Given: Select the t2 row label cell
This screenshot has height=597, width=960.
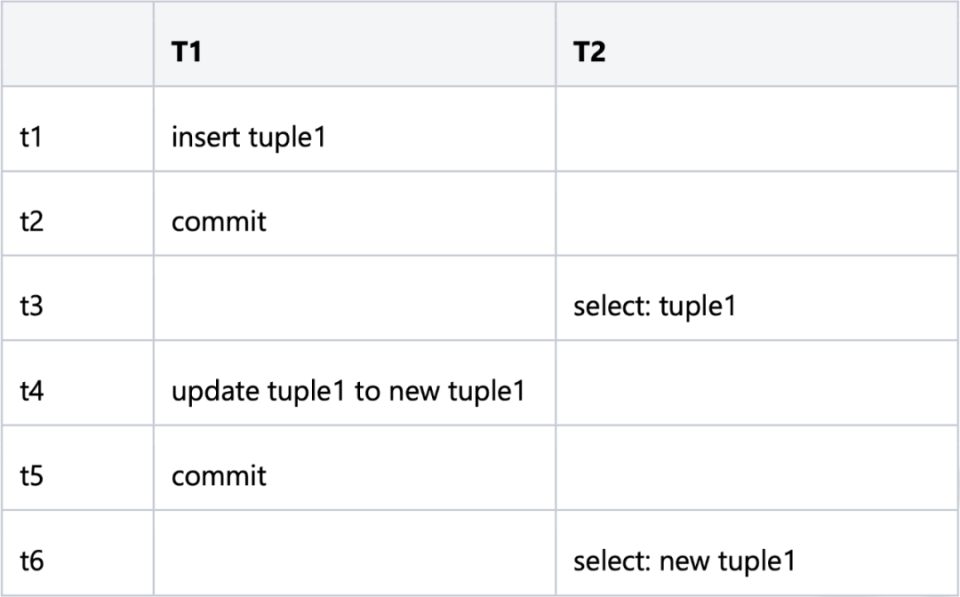Looking at the screenshot, I should [x=32, y=221].
